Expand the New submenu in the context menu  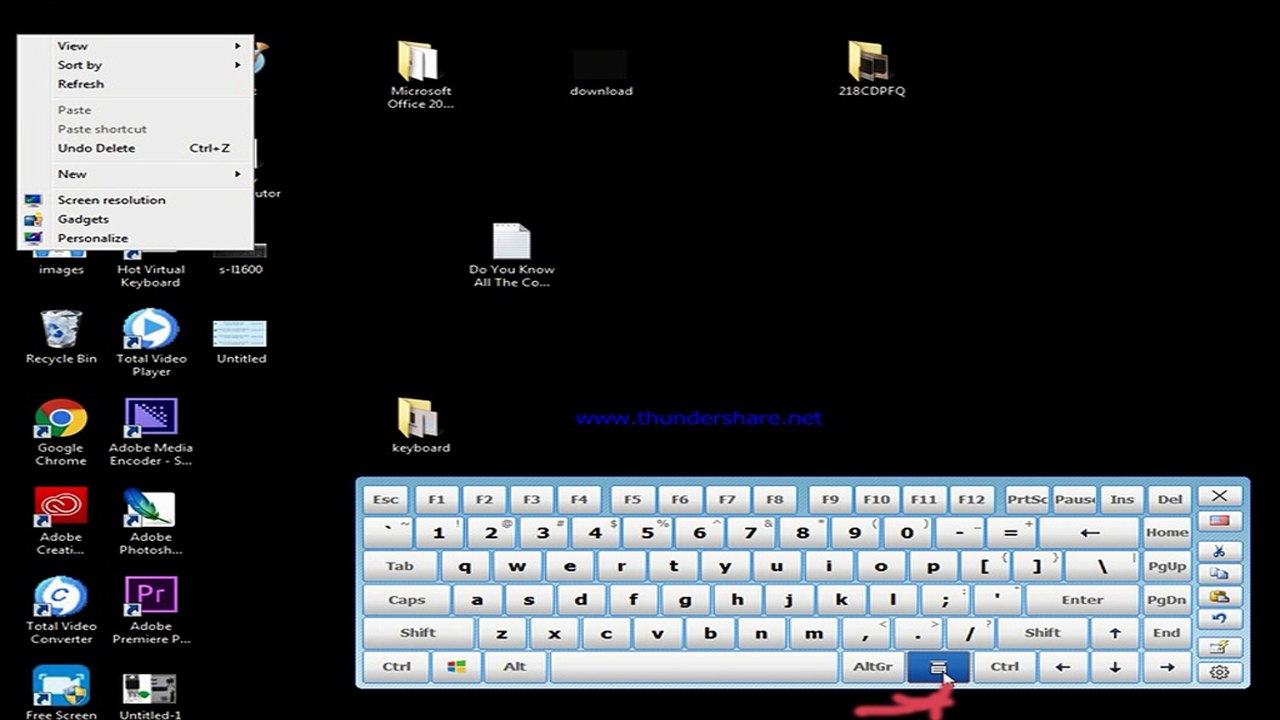(135, 174)
